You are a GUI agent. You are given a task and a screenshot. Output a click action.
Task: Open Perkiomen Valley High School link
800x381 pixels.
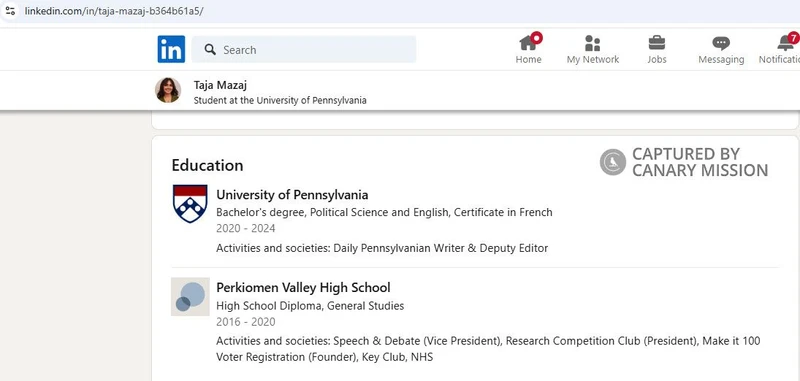click(x=303, y=288)
